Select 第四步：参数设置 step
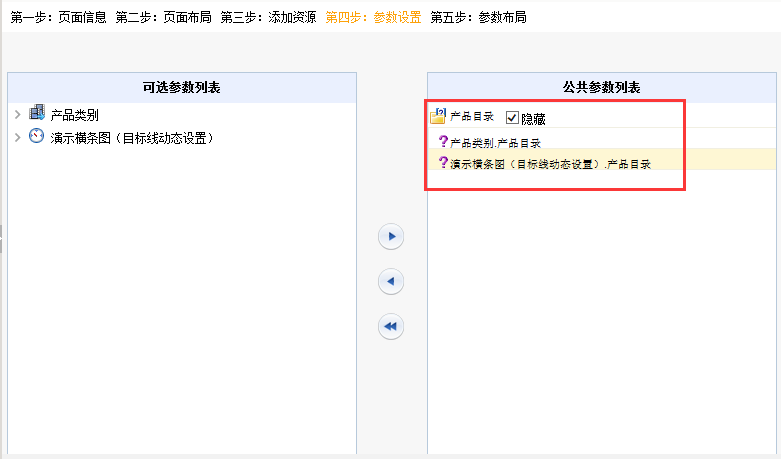 (x=374, y=17)
